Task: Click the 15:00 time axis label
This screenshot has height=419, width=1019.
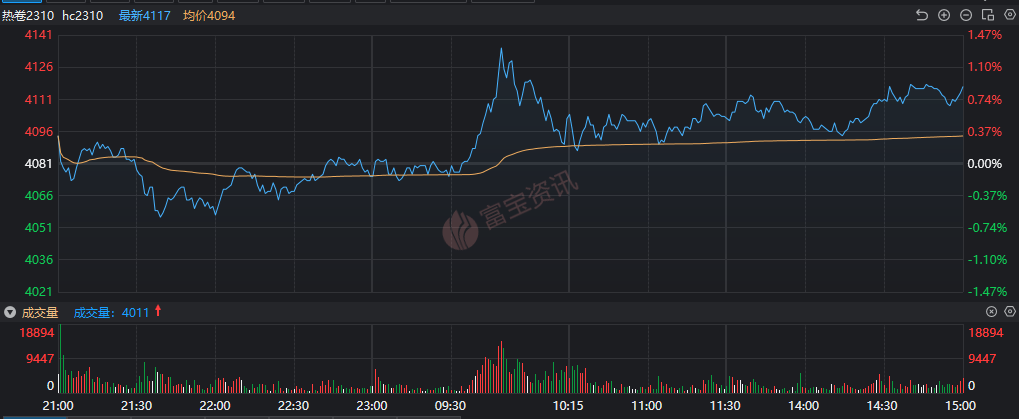Action: tap(961, 406)
